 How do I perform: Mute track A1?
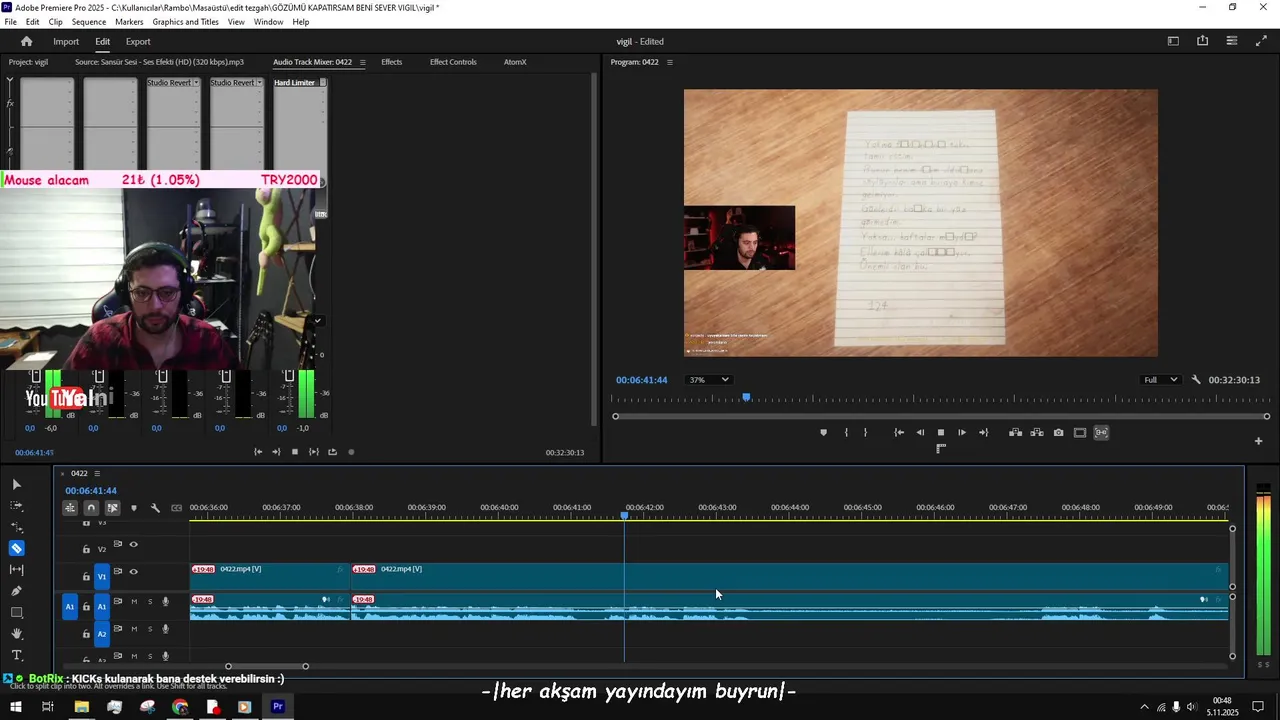[134, 602]
